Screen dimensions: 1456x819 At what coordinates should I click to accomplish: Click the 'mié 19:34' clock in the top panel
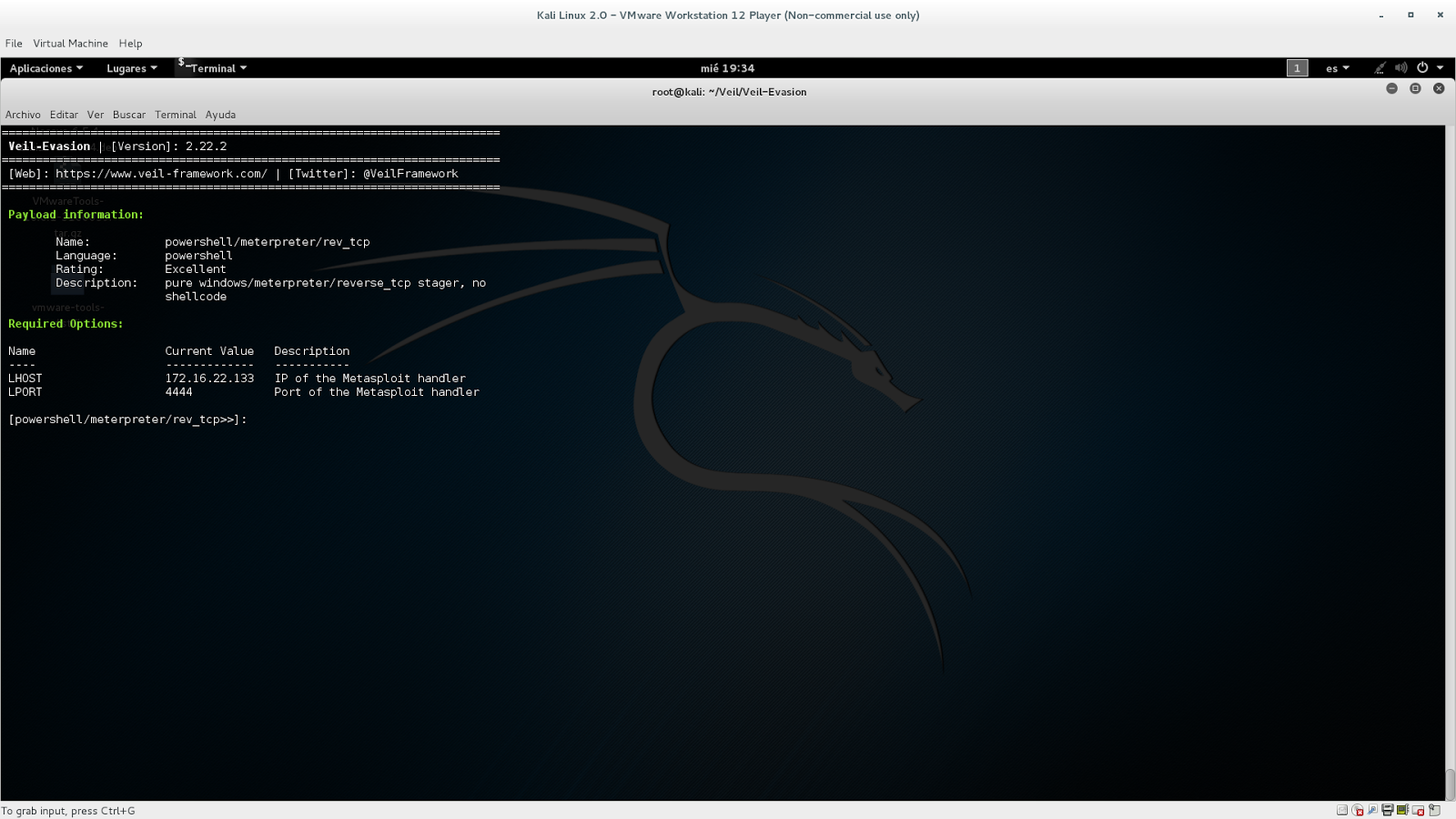coord(727,68)
